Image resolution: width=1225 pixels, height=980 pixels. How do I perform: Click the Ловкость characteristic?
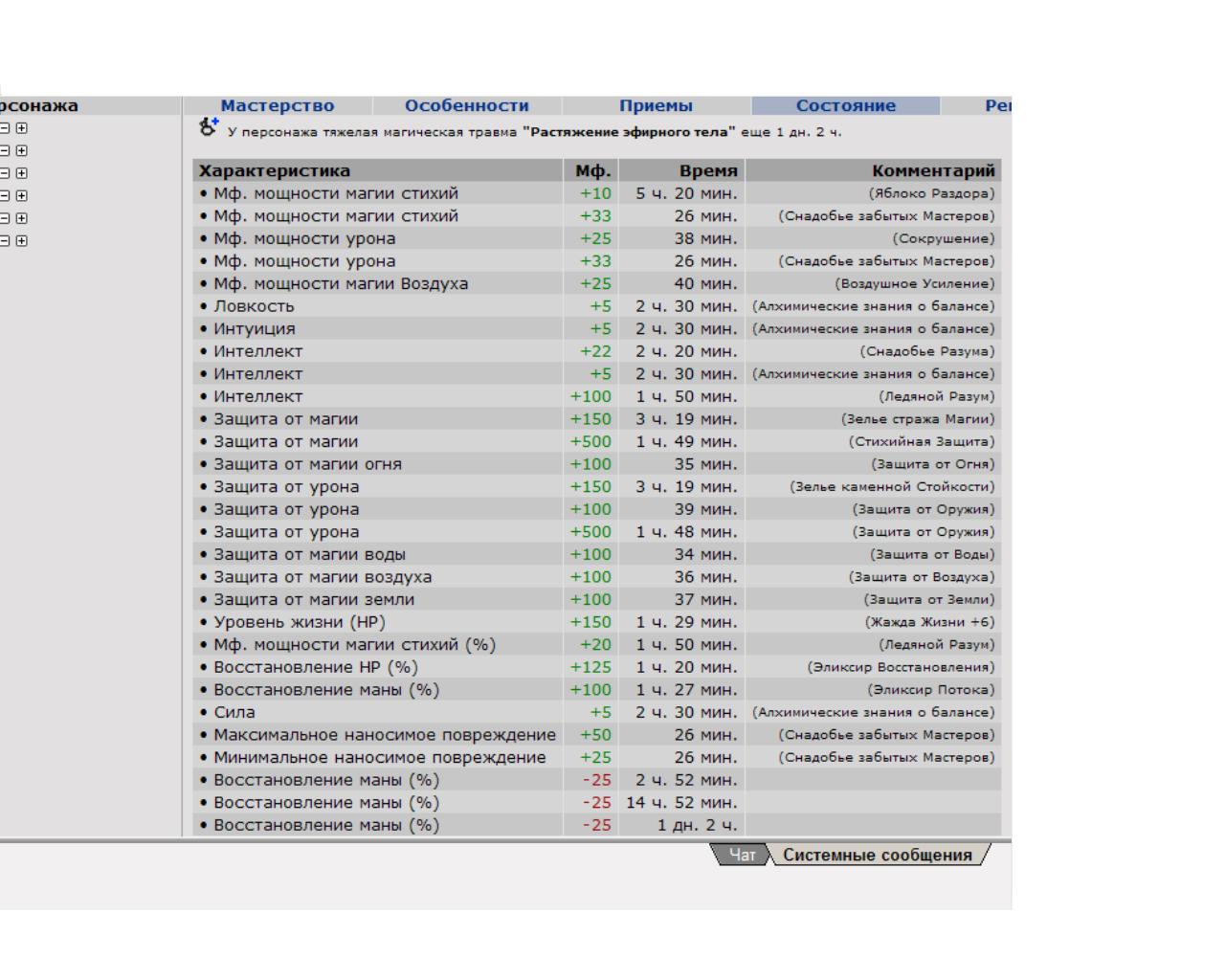pos(254,306)
